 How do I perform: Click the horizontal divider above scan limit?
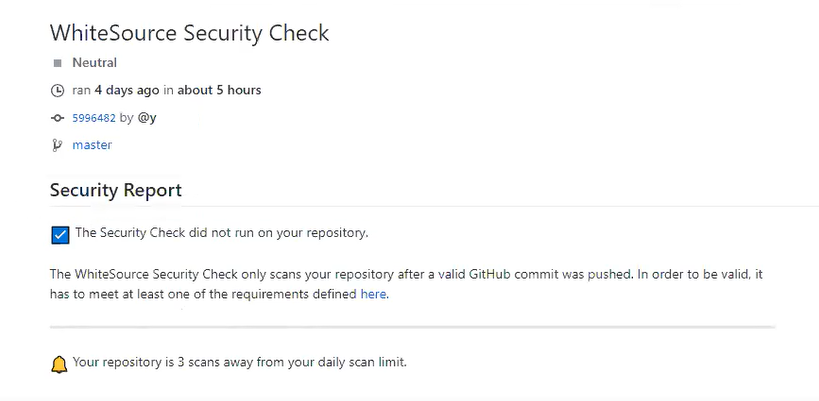pos(412,327)
